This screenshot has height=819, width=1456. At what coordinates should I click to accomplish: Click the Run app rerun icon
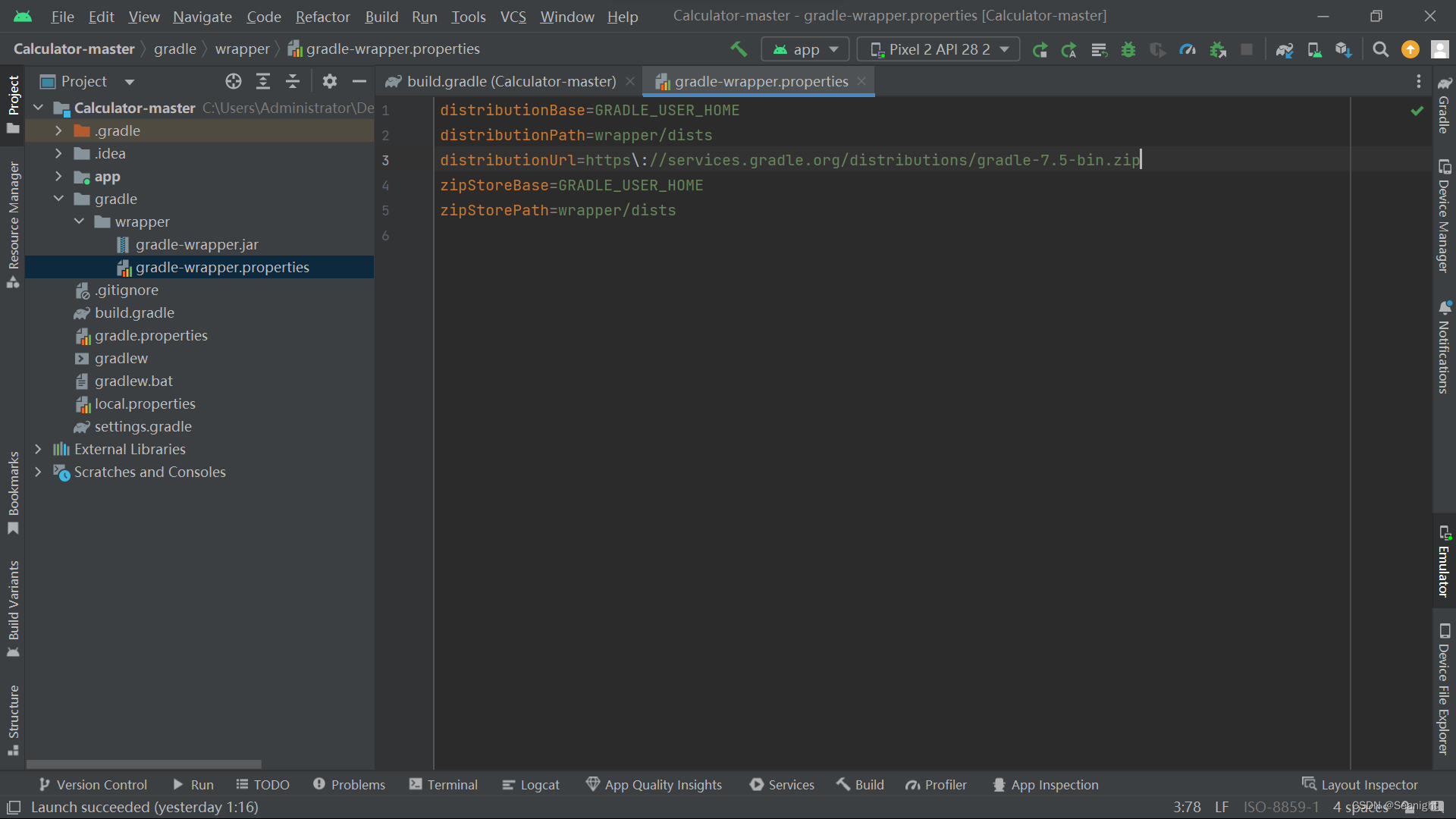coord(1040,50)
